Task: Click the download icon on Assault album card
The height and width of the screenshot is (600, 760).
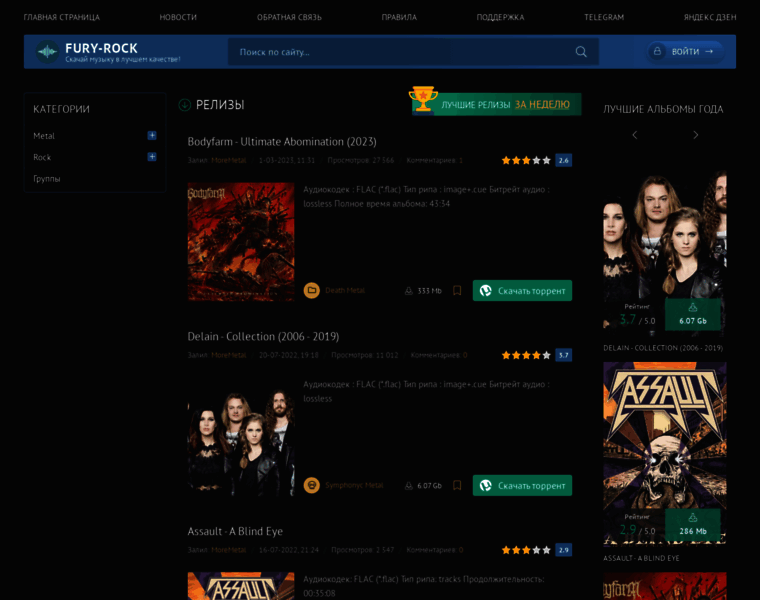Action: click(x=693, y=518)
